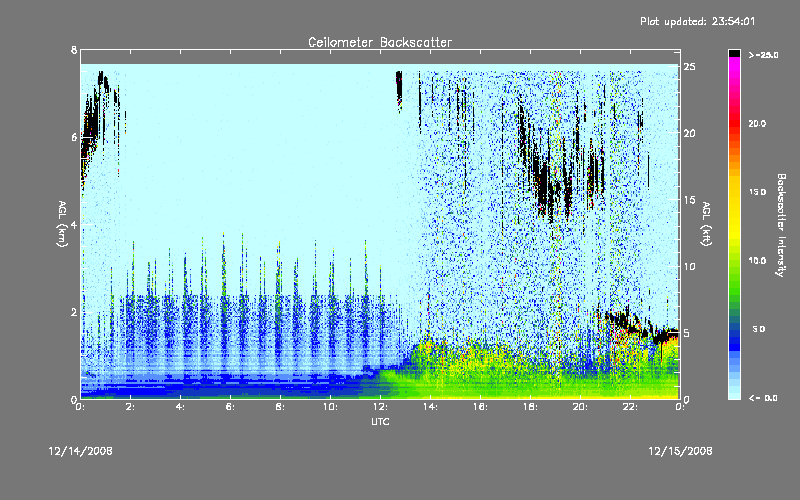Click the end date 12/15/2008 label
Viewport: 800px width, 500px height.
point(680,451)
